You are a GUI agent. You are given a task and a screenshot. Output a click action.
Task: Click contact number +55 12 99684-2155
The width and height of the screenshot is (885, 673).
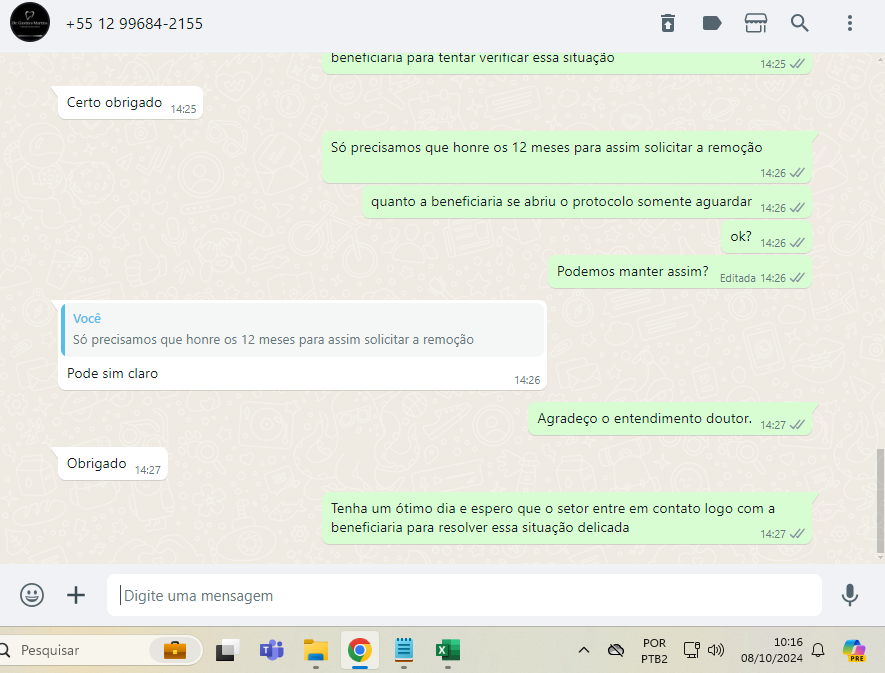pyautogui.click(x=134, y=23)
